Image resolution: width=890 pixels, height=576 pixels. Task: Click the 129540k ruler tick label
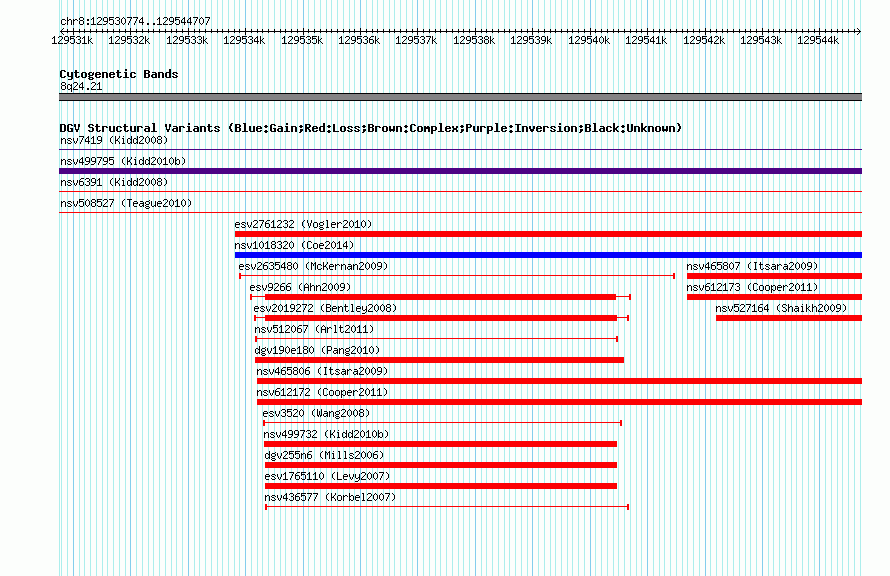click(x=589, y=40)
